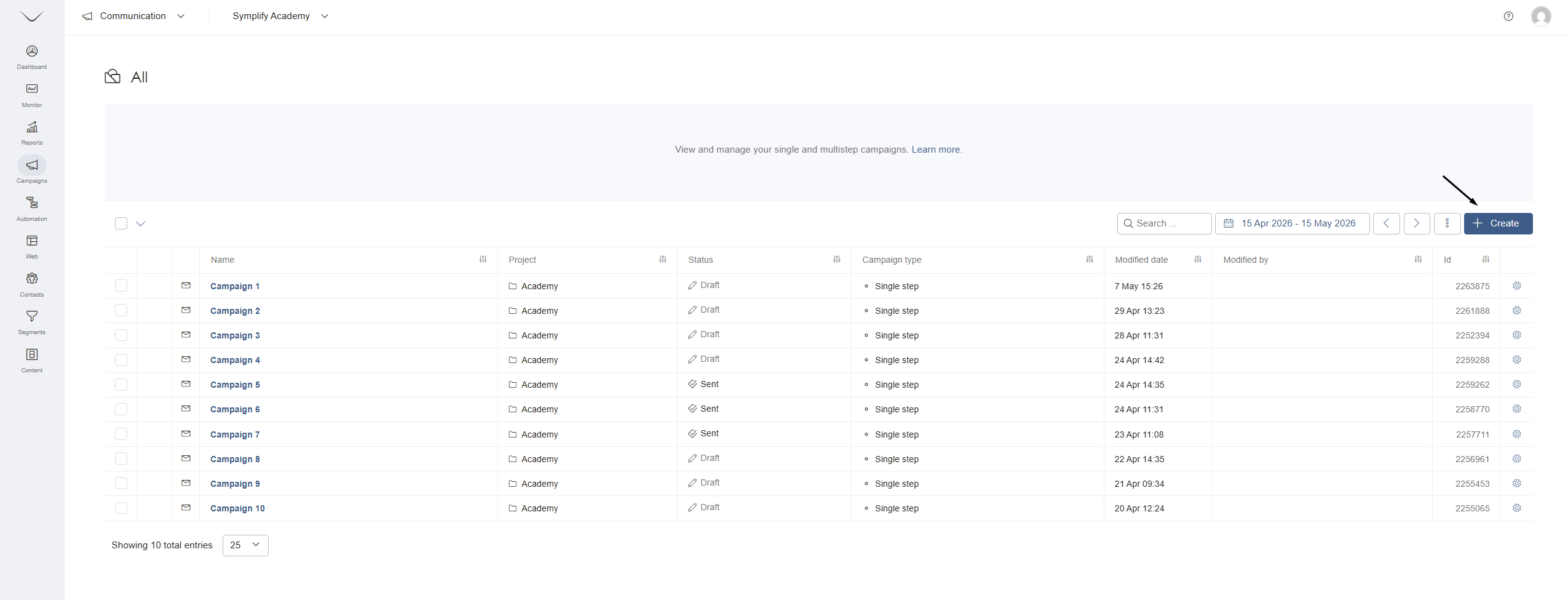Tick the checkbox for Campaign 3
Image resolution: width=1568 pixels, height=600 pixels.
(x=121, y=335)
